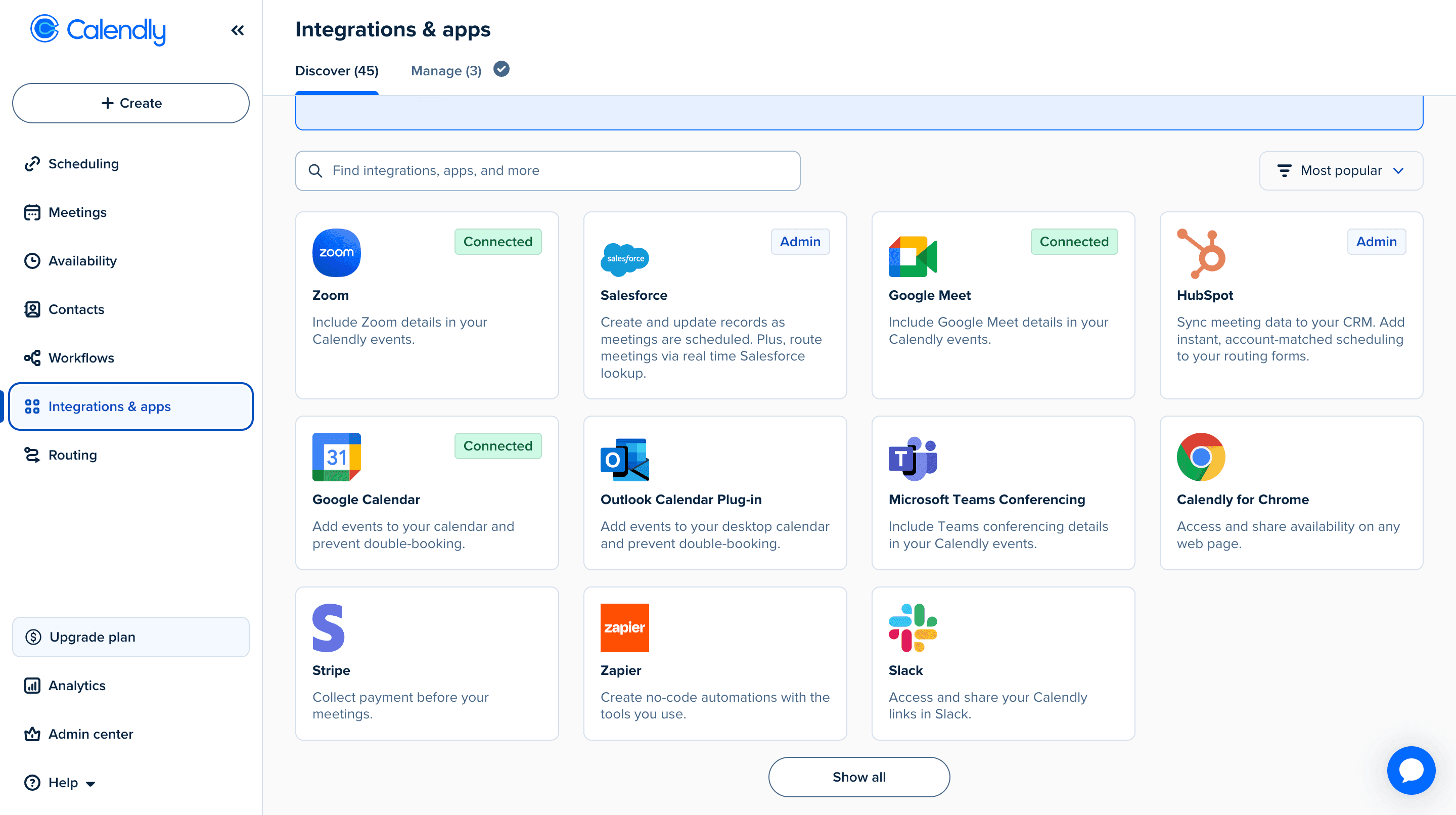Click the Calendly logo

coord(98,30)
